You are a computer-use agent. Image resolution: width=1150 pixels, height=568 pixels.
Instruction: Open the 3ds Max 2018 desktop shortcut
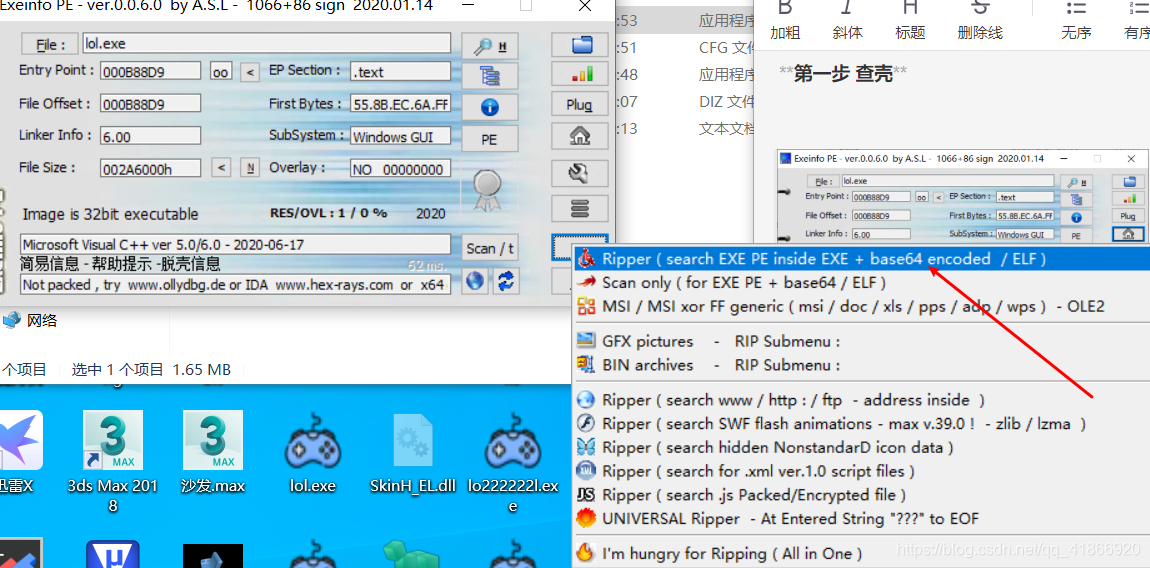[112, 462]
